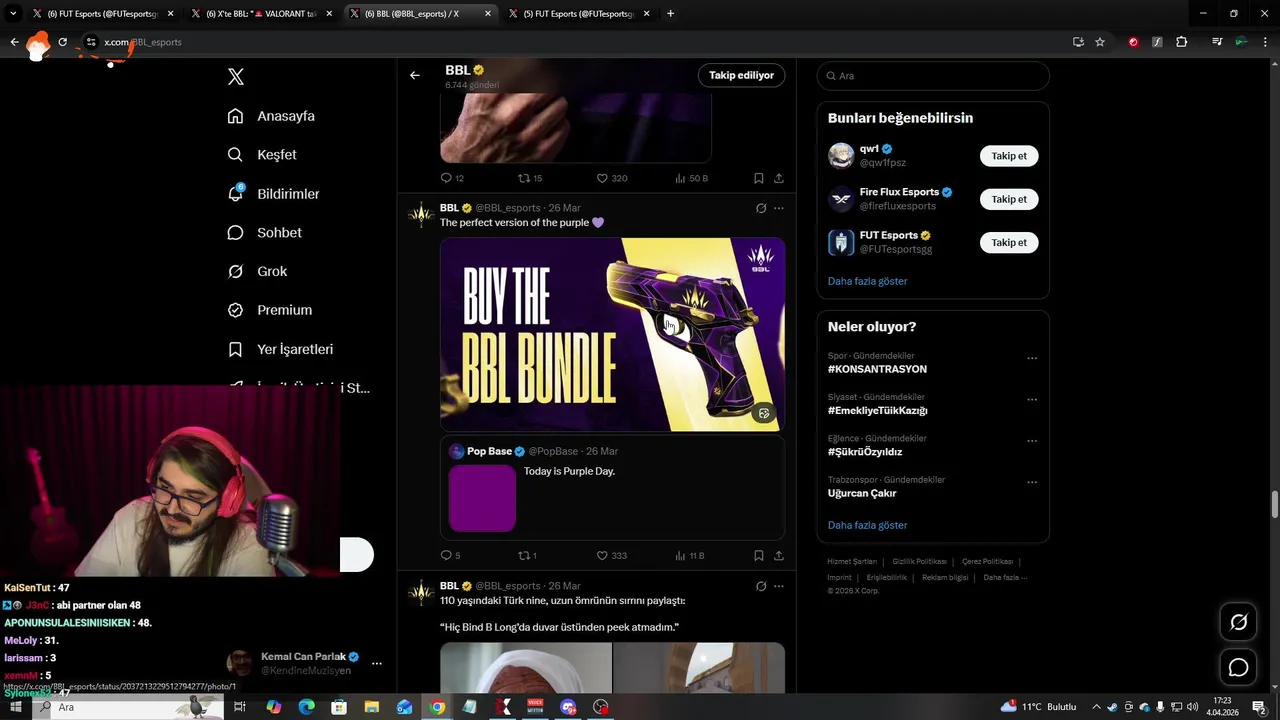1280x720 pixels.
Task: Open Gizlilik Politikası footer link
Action: click(x=919, y=562)
